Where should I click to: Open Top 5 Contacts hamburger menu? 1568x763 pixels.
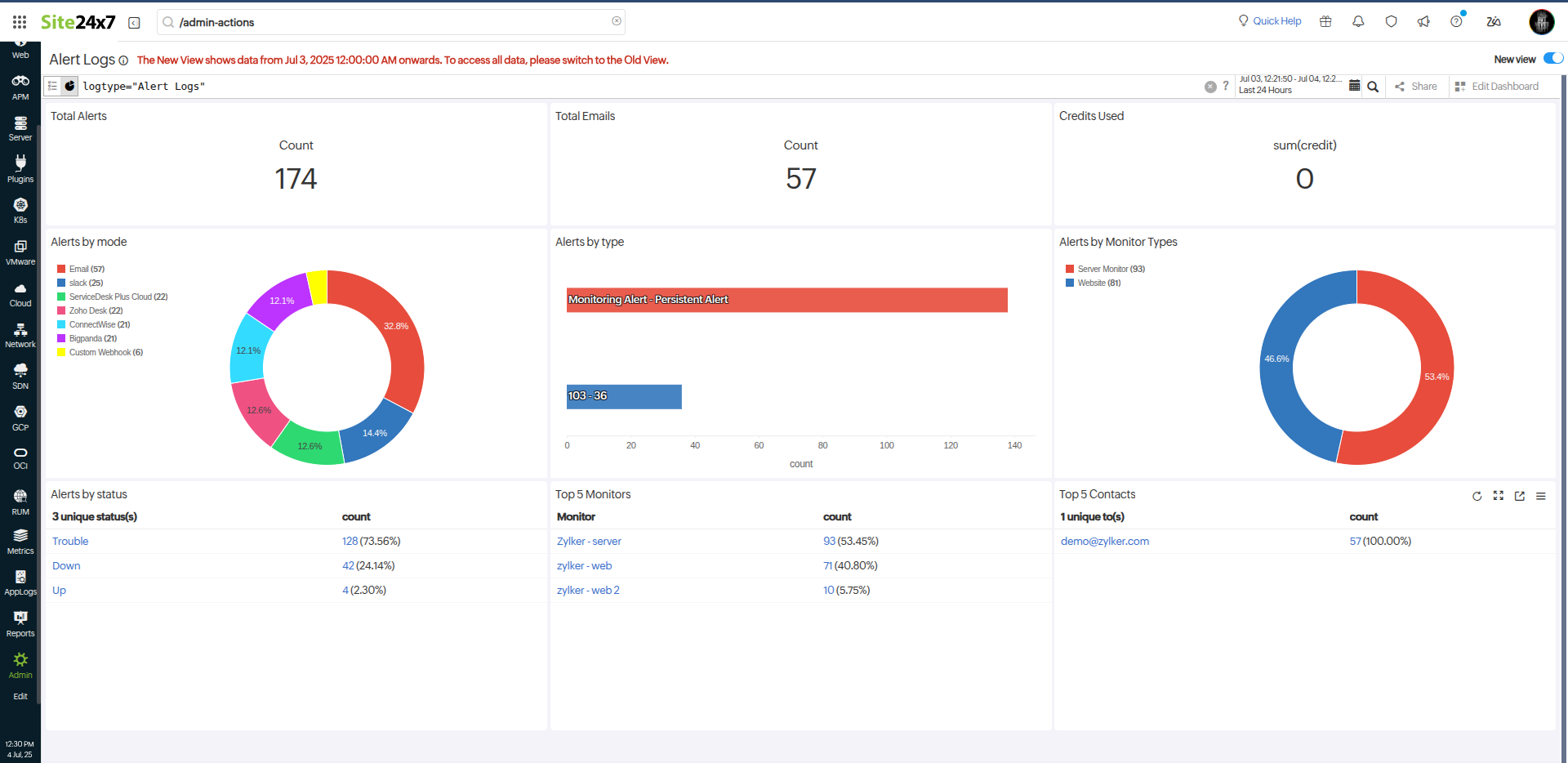[1540, 496]
